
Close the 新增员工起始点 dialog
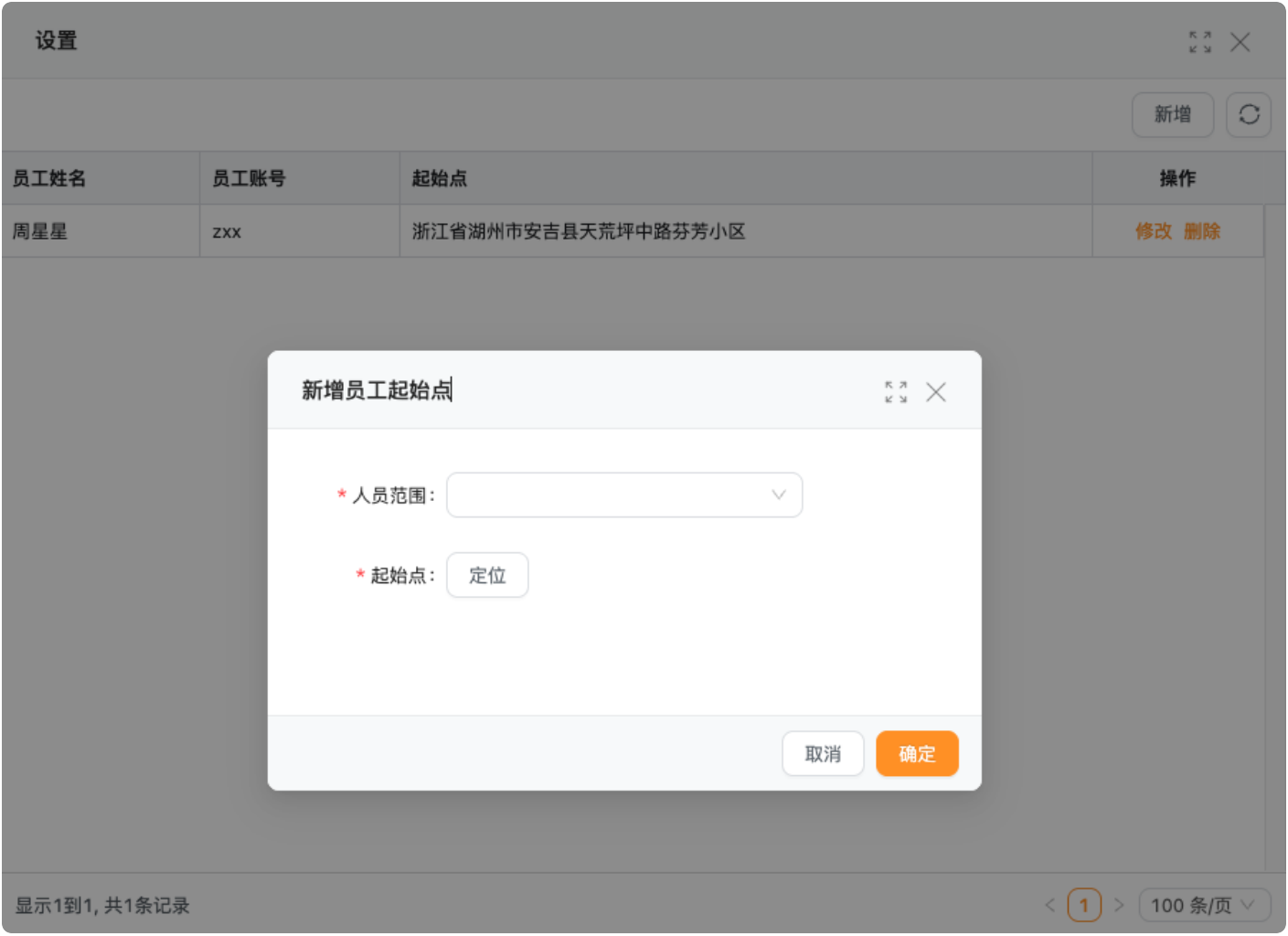tap(935, 392)
